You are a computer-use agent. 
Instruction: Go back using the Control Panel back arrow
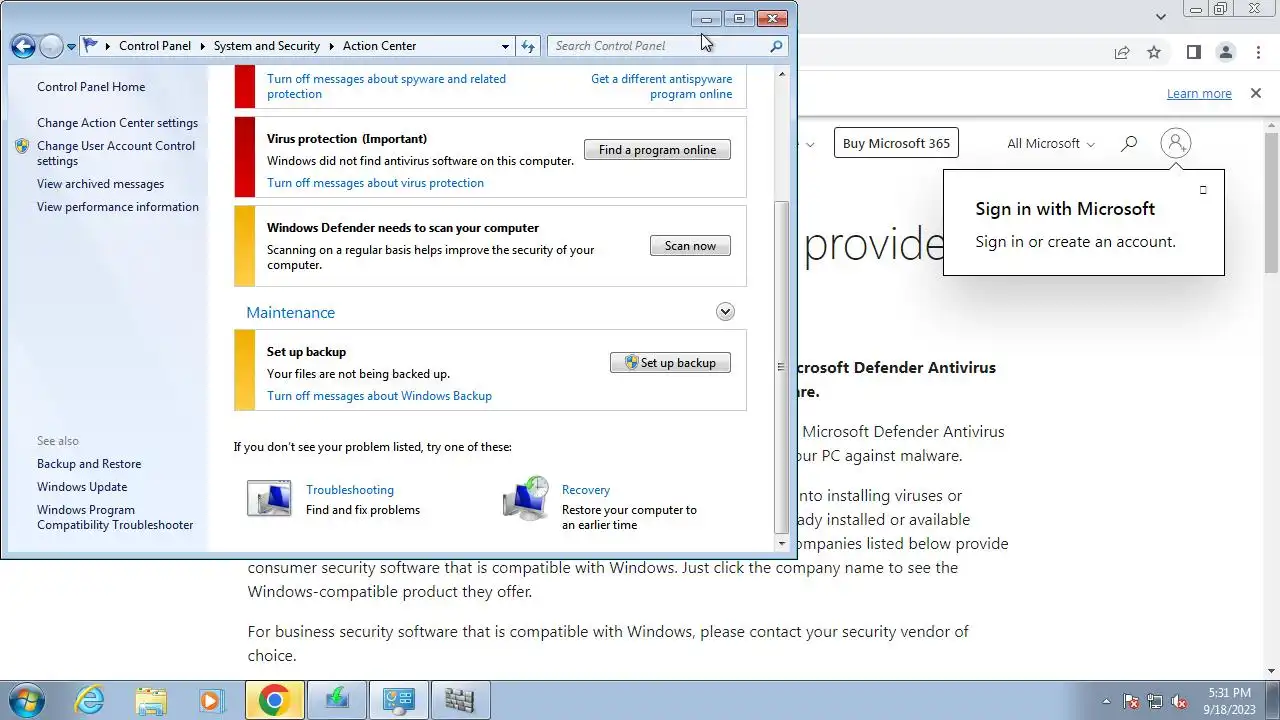coord(23,46)
